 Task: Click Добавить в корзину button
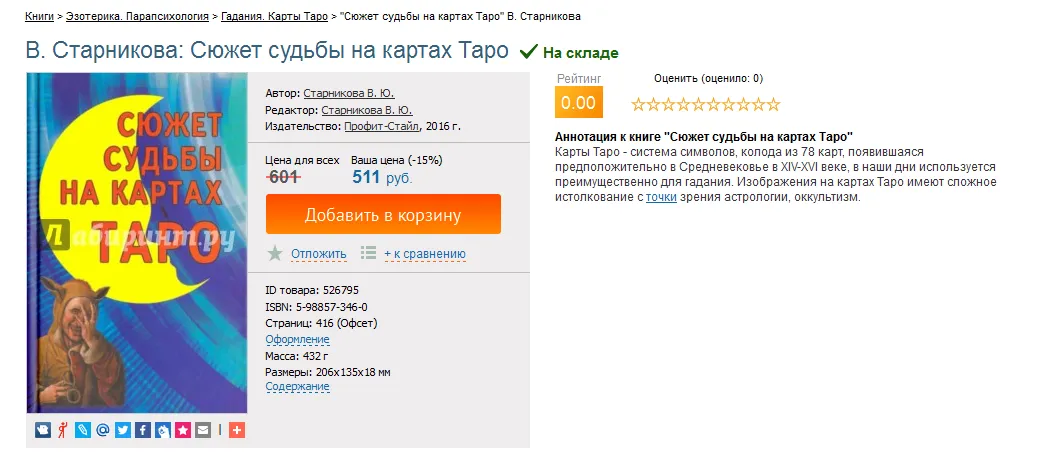pos(383,215)
